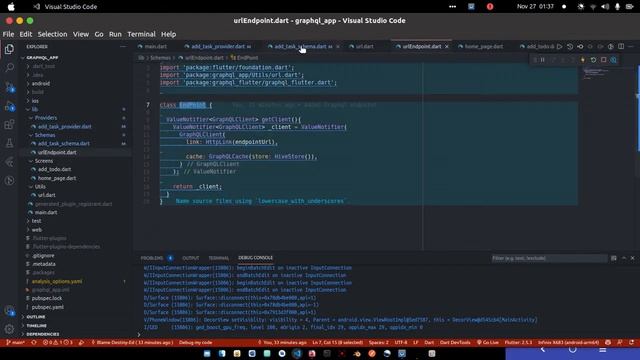Open Run and Debug view in activity bar
The width and height of the screenshot is (640, 360).
point(9,106)
